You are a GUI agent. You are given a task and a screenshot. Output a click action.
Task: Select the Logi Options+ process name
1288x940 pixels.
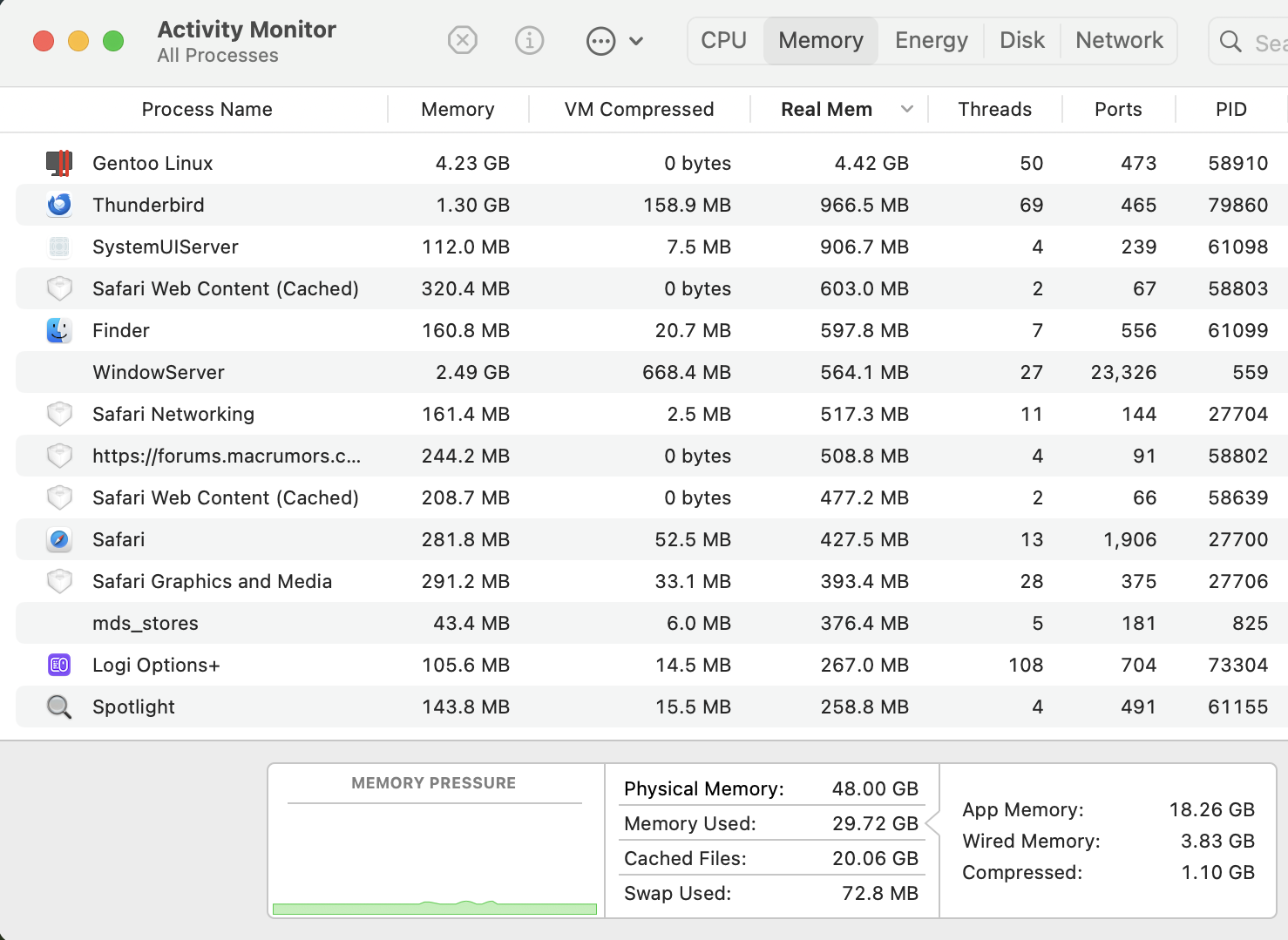pos(156,665)
